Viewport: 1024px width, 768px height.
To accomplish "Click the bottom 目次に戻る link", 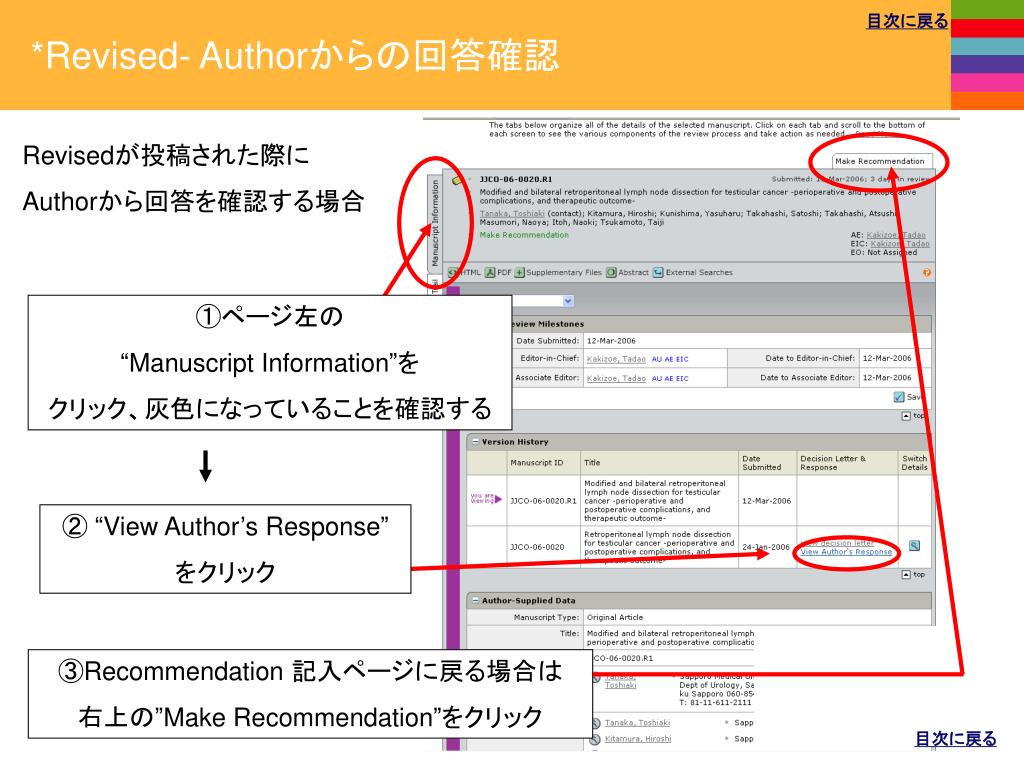I will point(955,739).
